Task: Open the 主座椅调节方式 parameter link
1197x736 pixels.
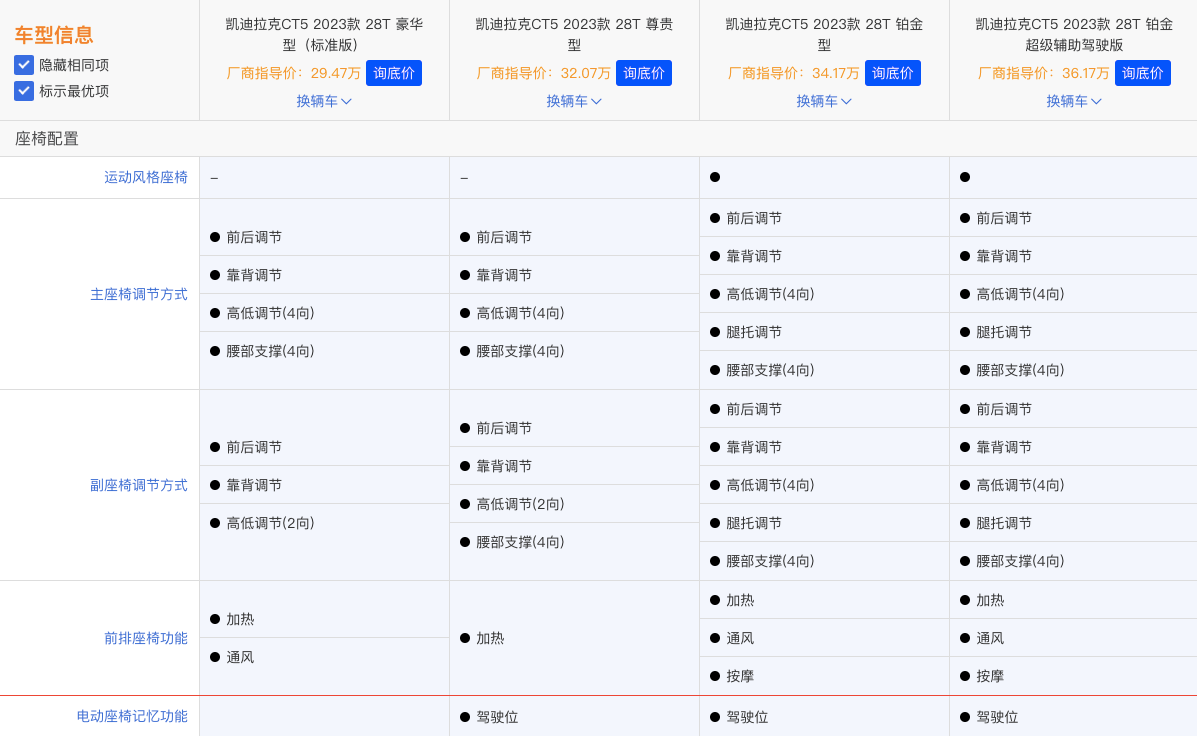Action: click(139, 294)
